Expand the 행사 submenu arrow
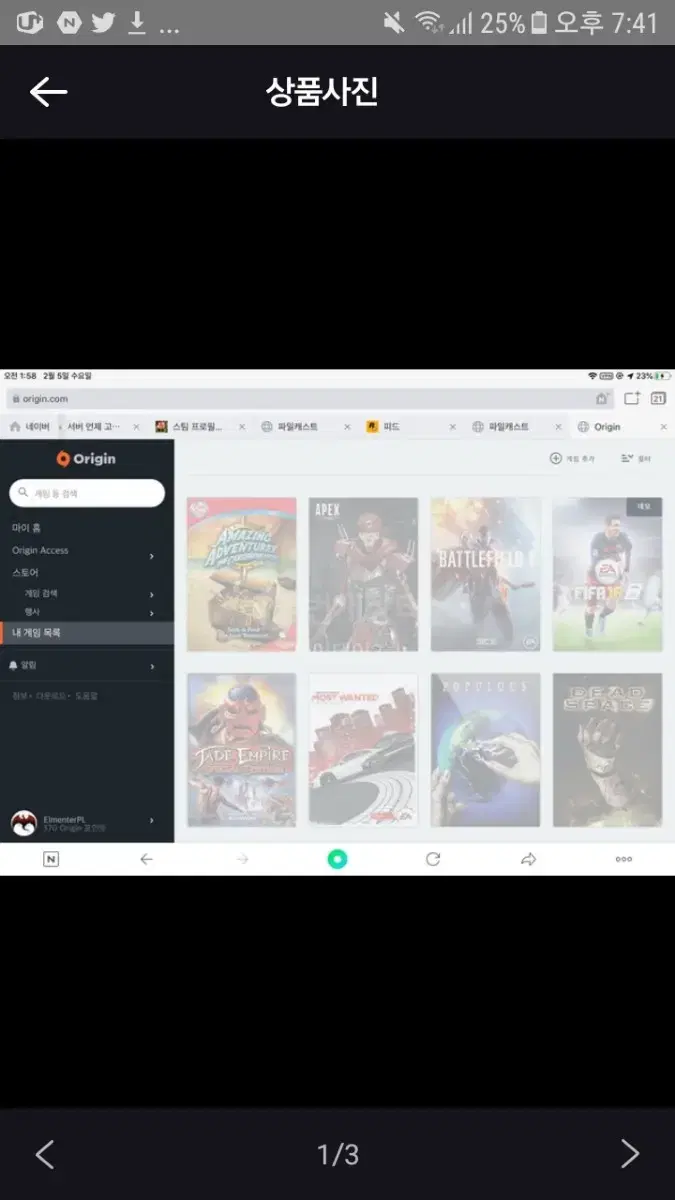675x1200 pixels. (152, 613)
